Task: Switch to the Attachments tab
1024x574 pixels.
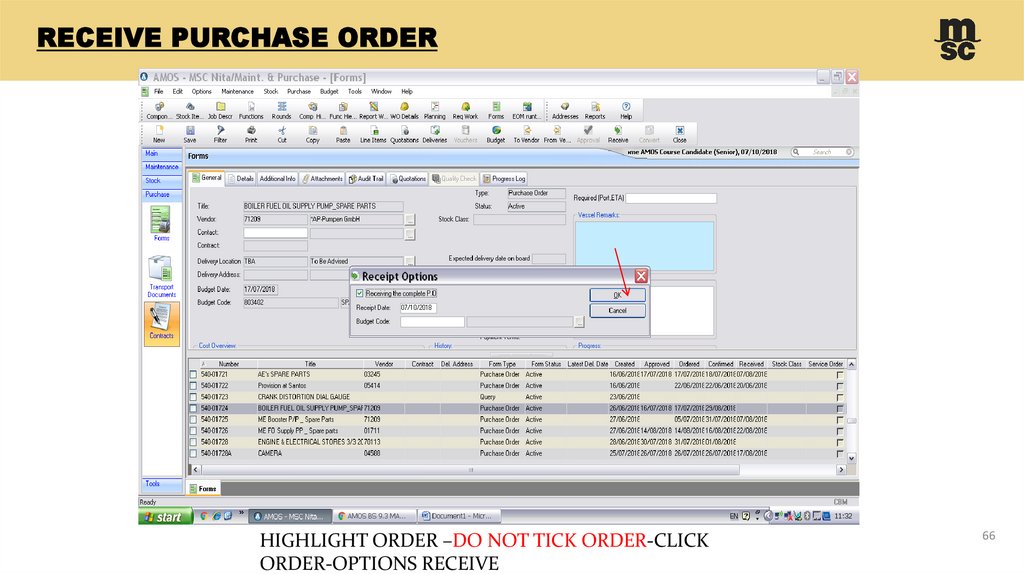Action: coord(322,178)
